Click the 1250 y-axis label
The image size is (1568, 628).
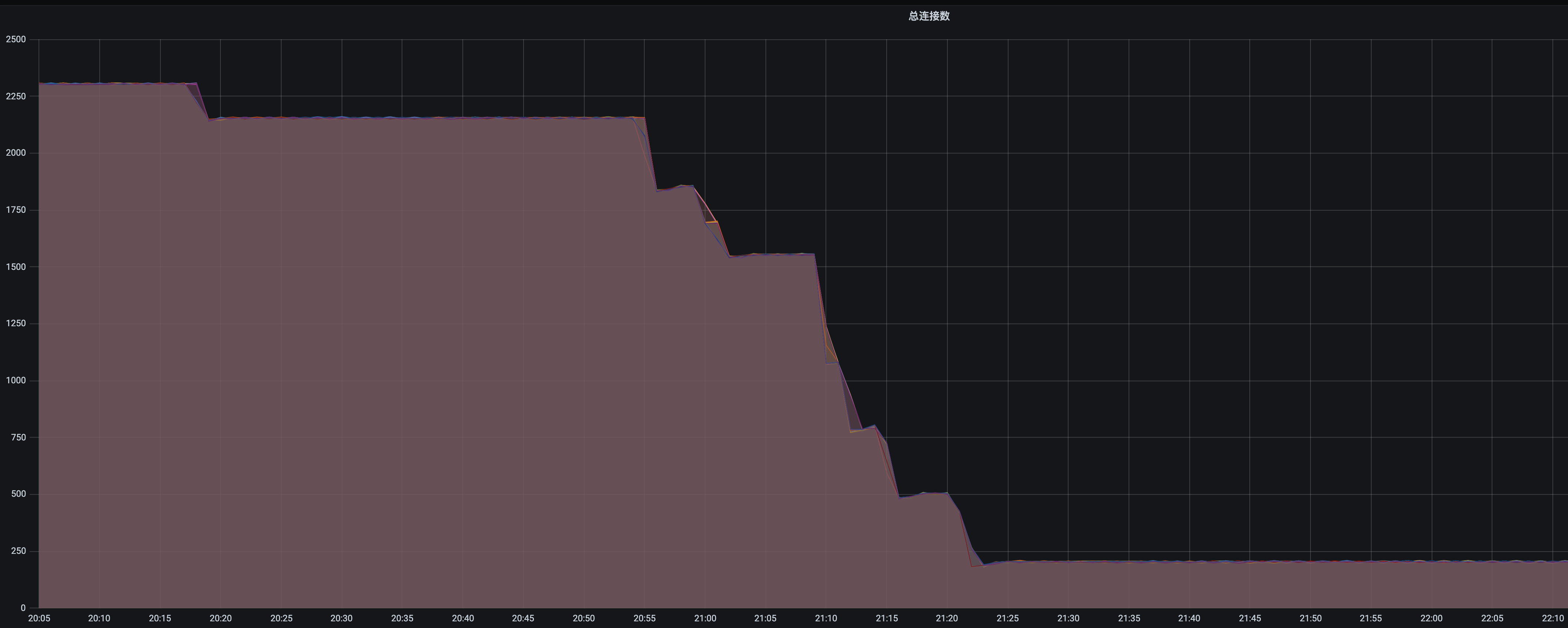pyautogui.click(x=16, y=323)
